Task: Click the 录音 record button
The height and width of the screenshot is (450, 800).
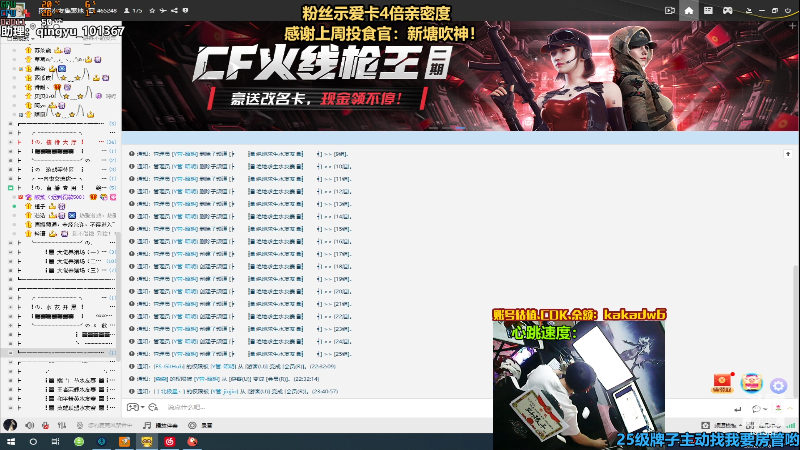Action: pos(201,425)
